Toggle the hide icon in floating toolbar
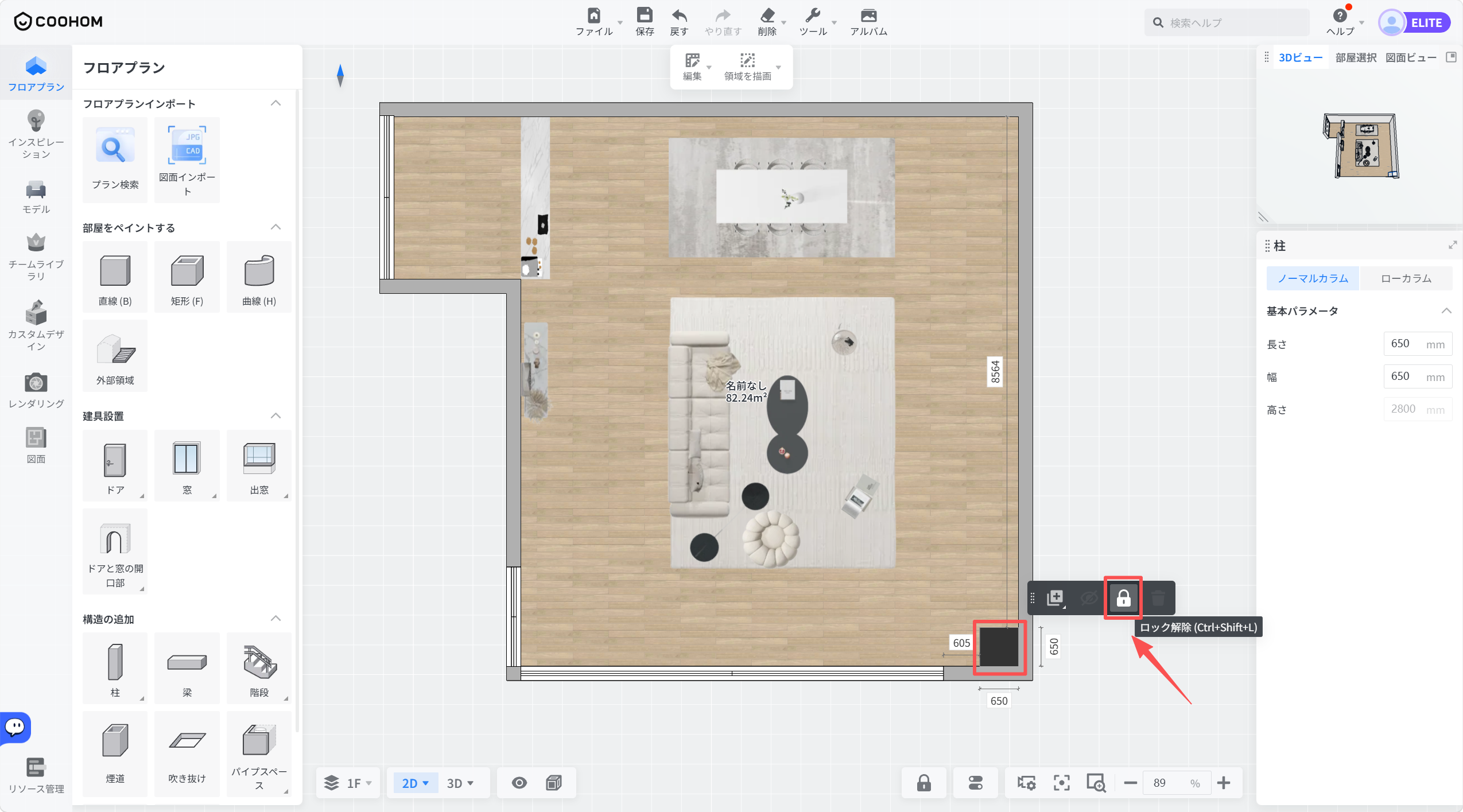1463x812 pixels. (x=1089, y=598)
